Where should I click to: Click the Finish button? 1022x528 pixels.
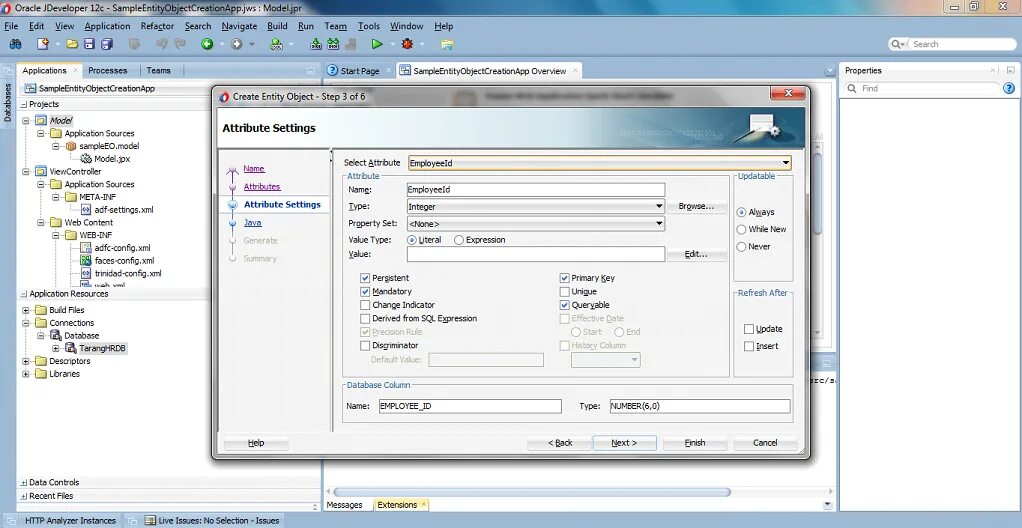(x=695, y=443)
